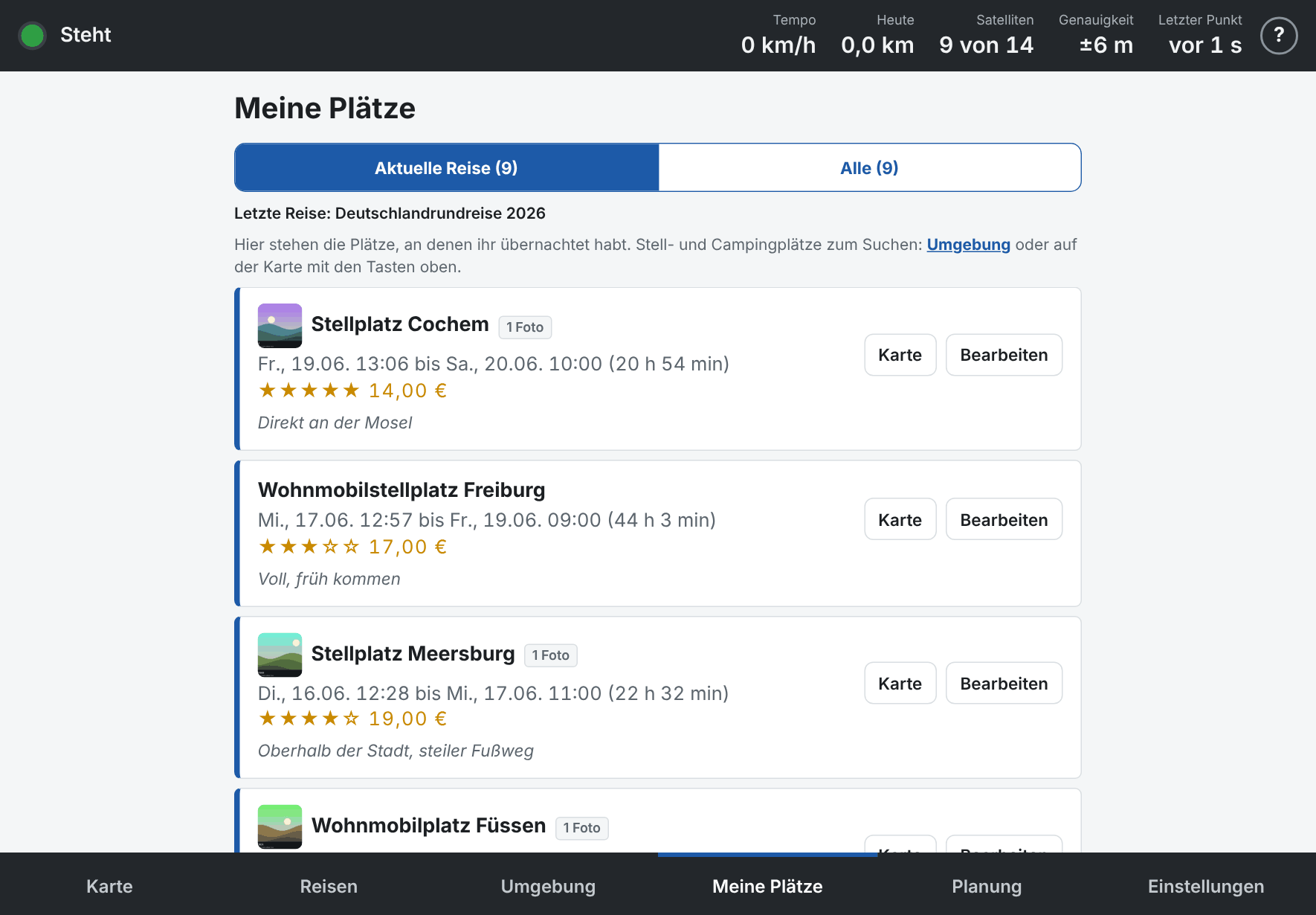Click the Tempo 0 km/h readout
Screen dimensions: 1316x915
point(778,35)
